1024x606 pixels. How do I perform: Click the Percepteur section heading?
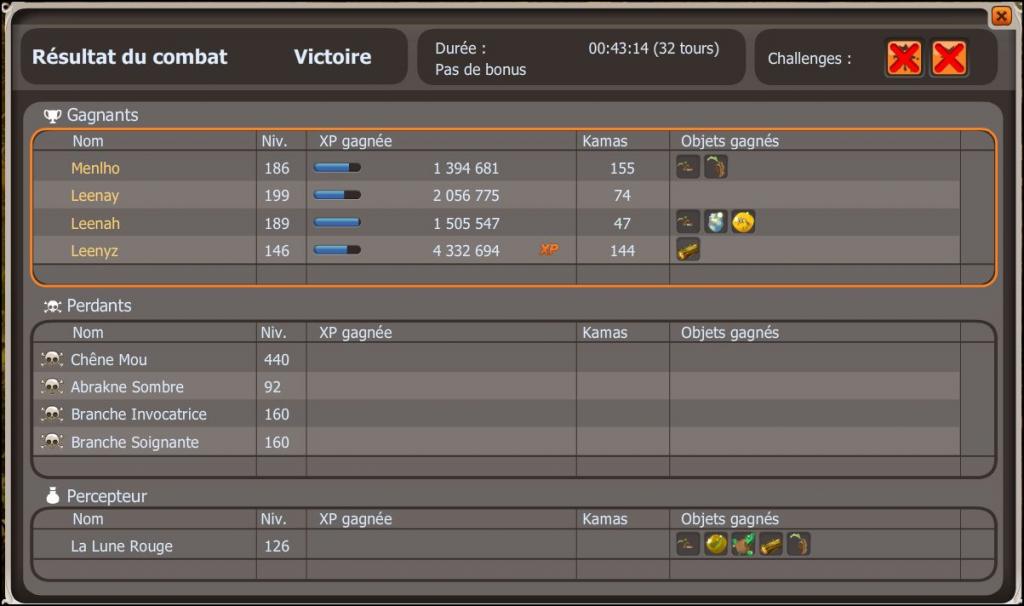click(x=107, y=496)
